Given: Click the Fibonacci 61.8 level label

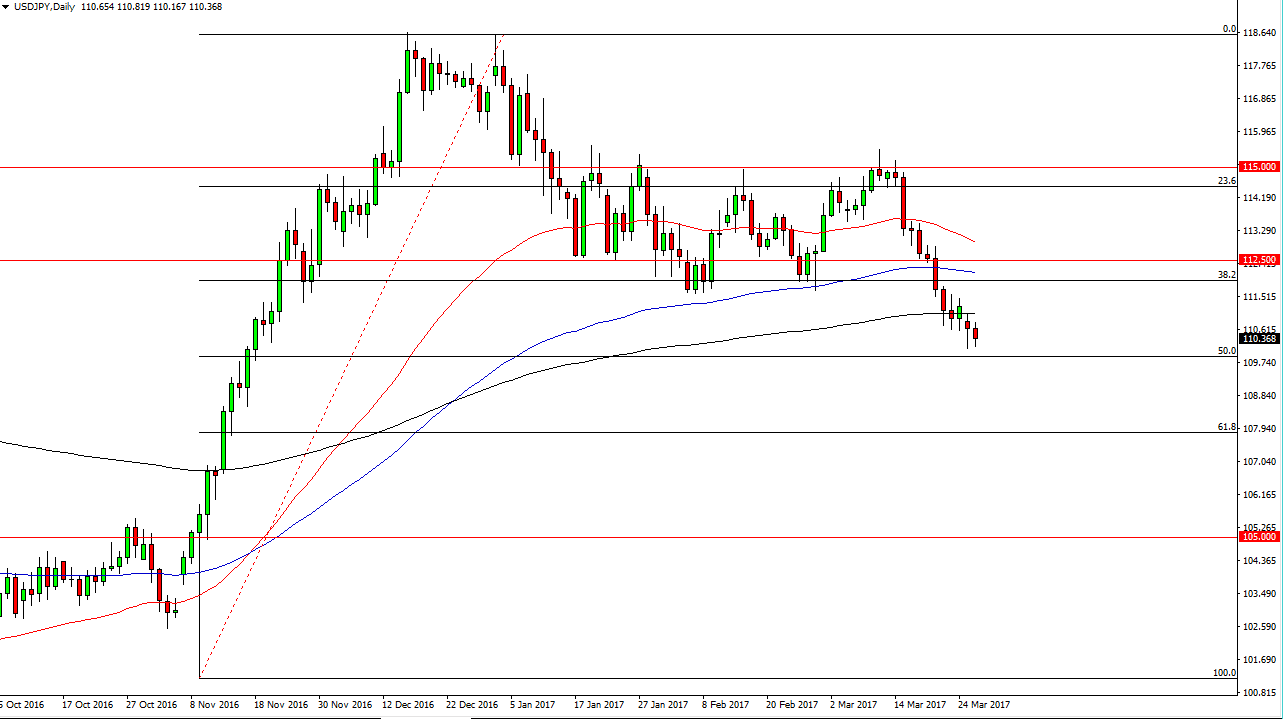Looking at the screenshot, I should [1226, 427].
